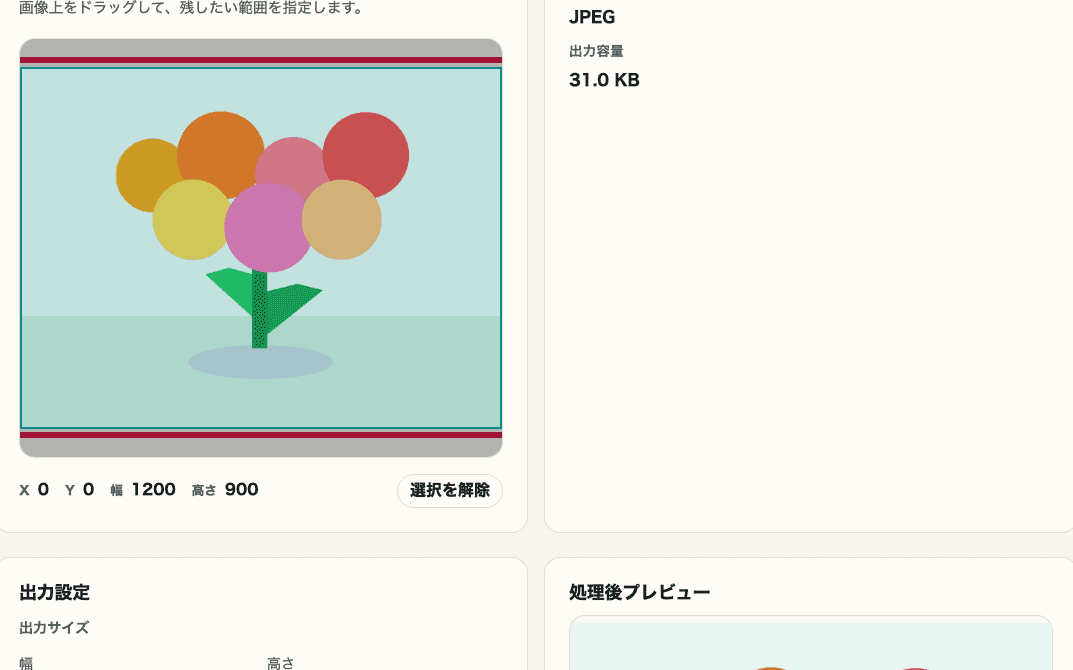Click the width value 1200

point(153,489)
